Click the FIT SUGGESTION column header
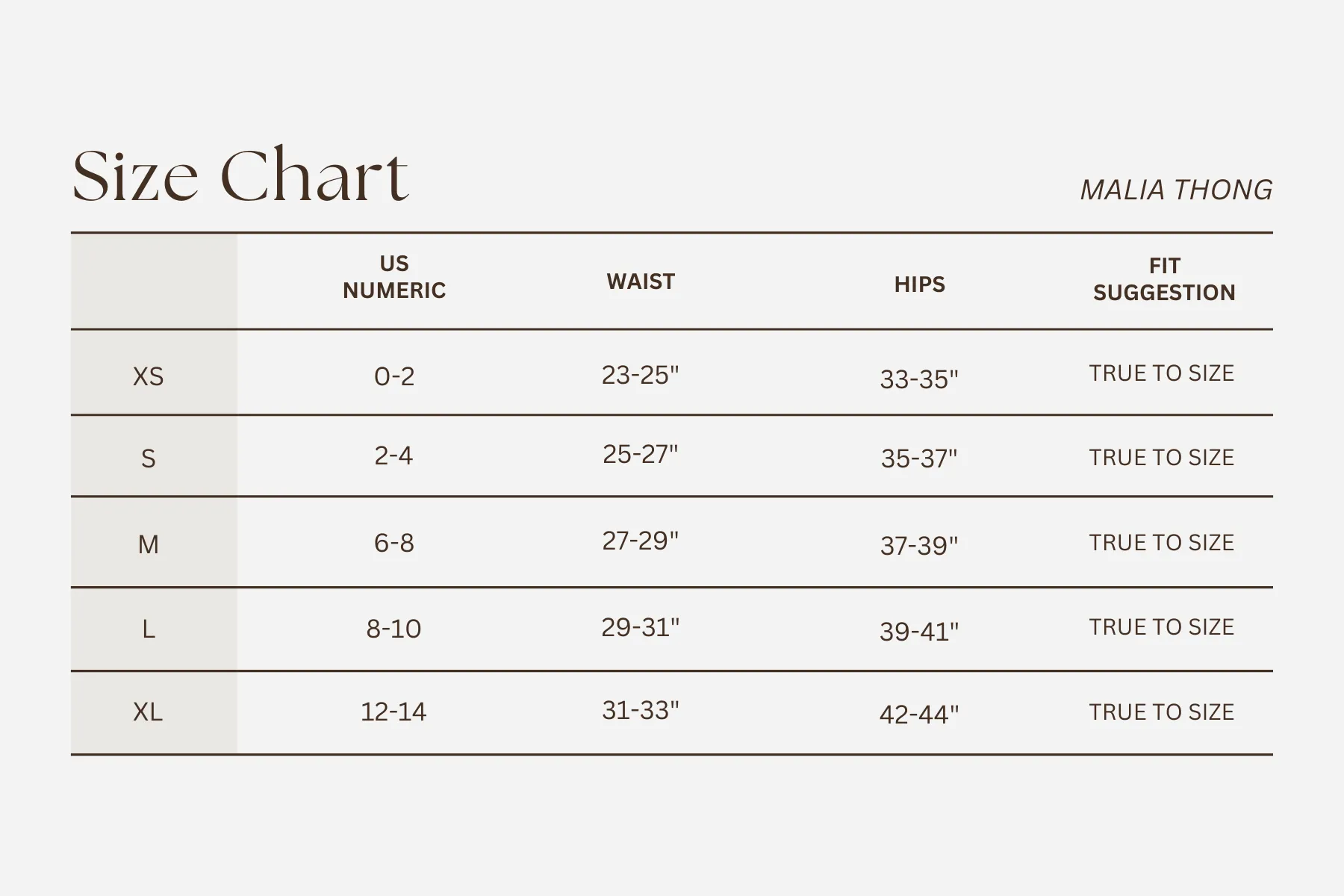 (x=1164, y=279)
